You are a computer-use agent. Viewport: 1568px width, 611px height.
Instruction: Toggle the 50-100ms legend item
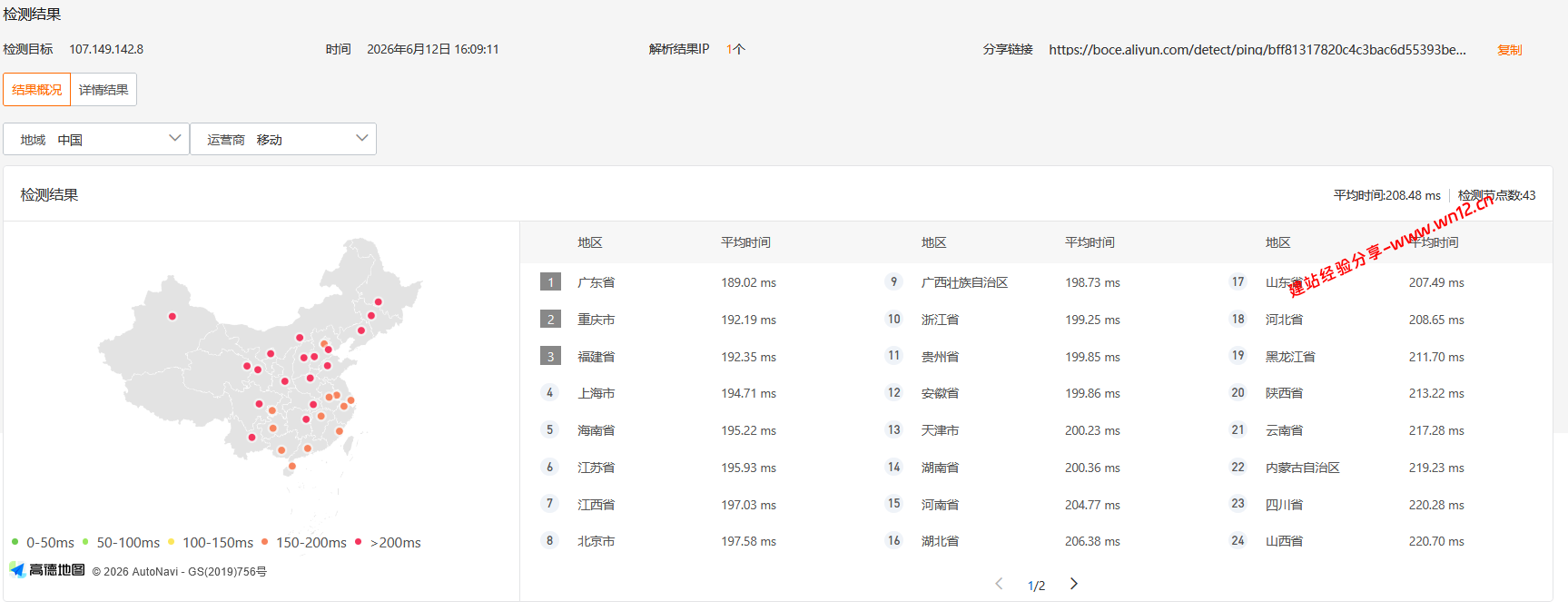[121, 542]
